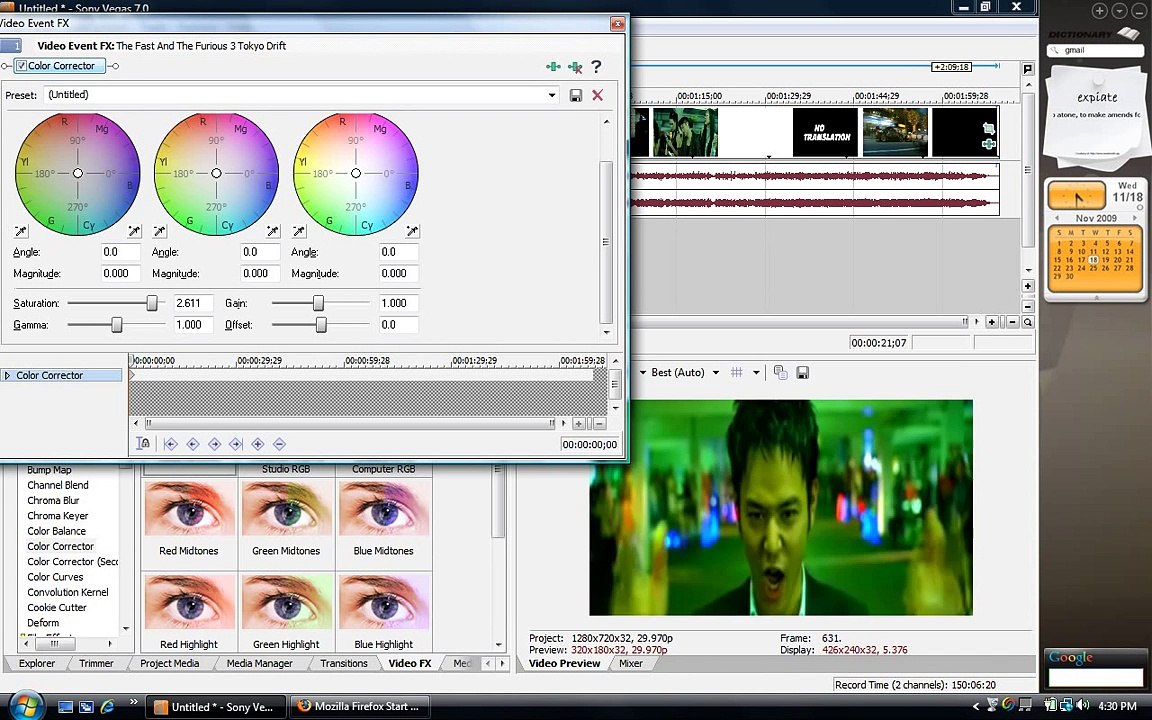1152x720 pixels.
Task: Choose the Green Midtones preset thumbnail
Action: 286,508
